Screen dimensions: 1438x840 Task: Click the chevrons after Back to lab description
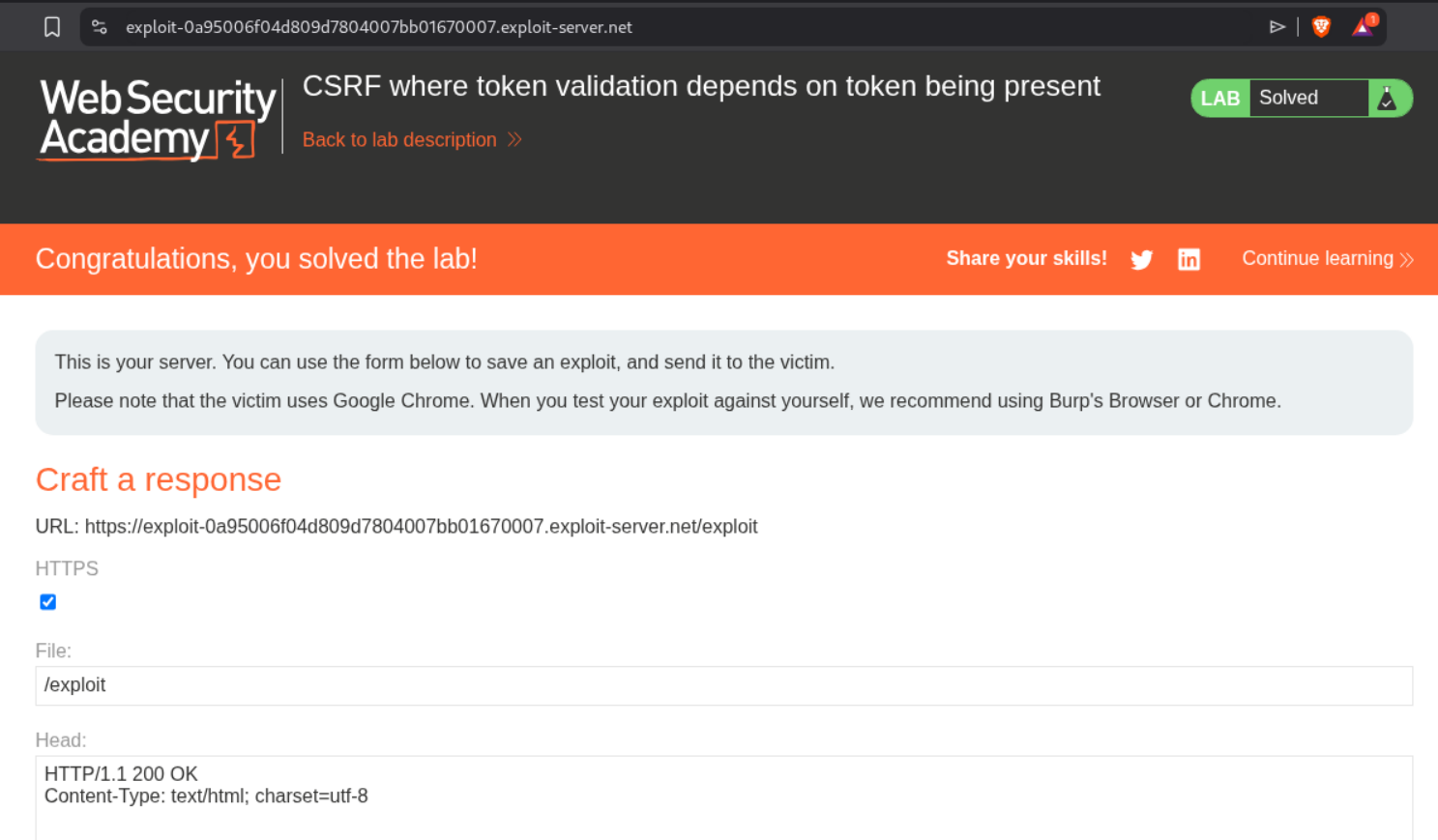point(515,140)
